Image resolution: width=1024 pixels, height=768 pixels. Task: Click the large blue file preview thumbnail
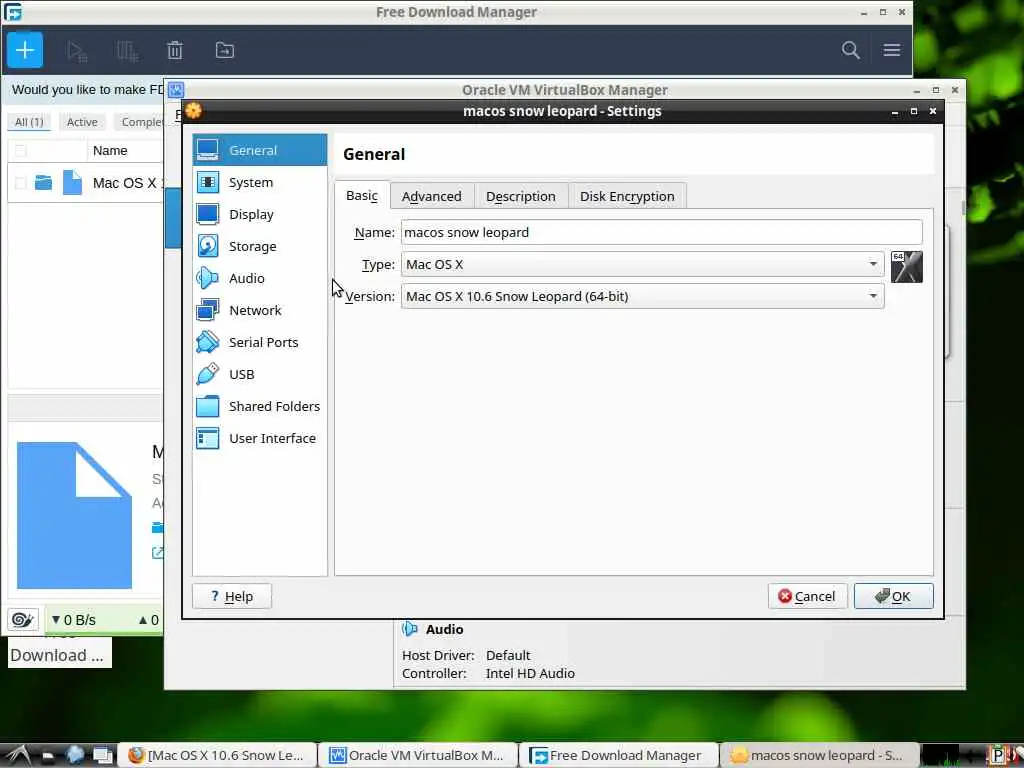74,515
